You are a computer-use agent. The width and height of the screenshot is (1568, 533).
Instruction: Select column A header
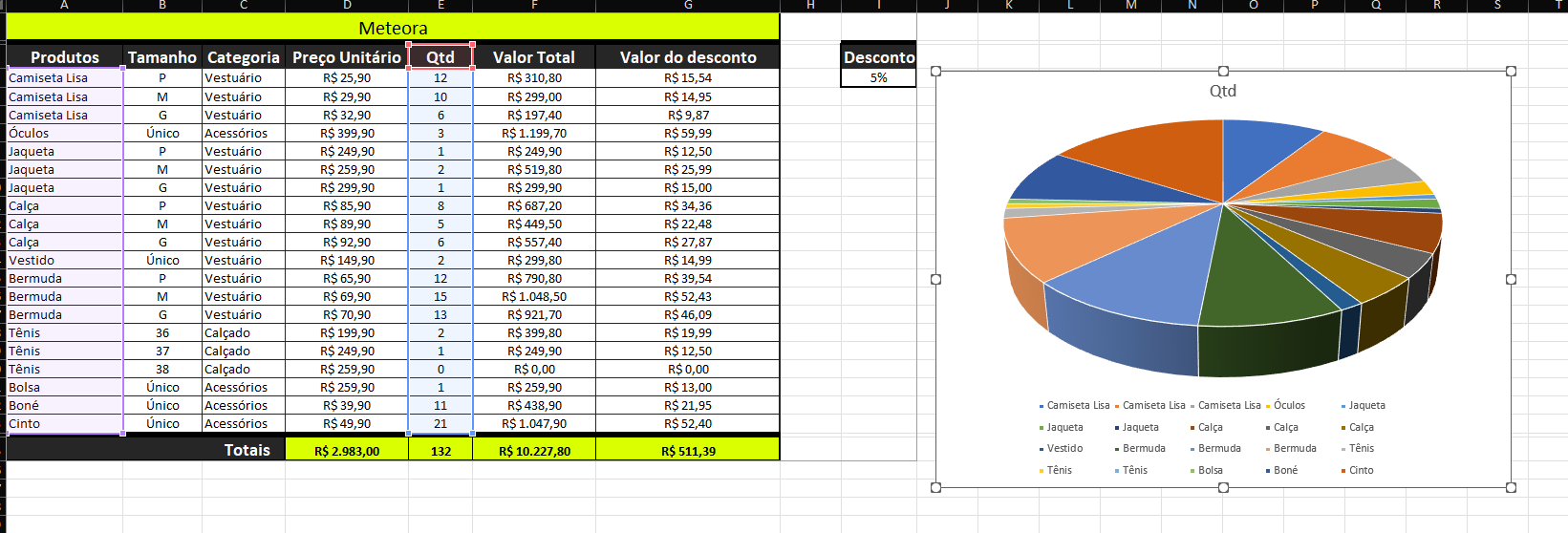coord(65,5)
